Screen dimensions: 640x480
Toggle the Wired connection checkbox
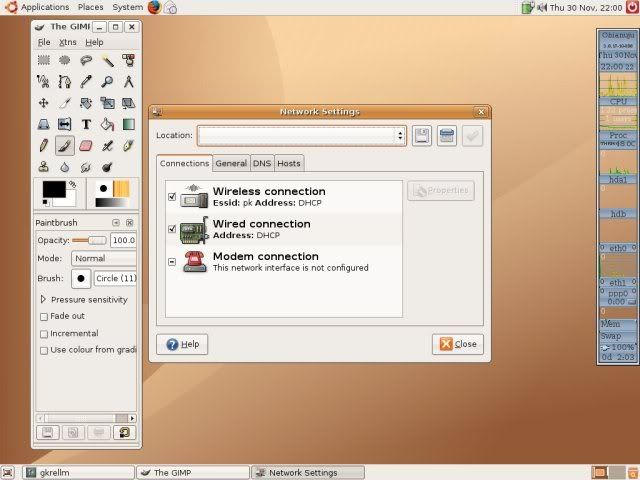click(172, 229)
